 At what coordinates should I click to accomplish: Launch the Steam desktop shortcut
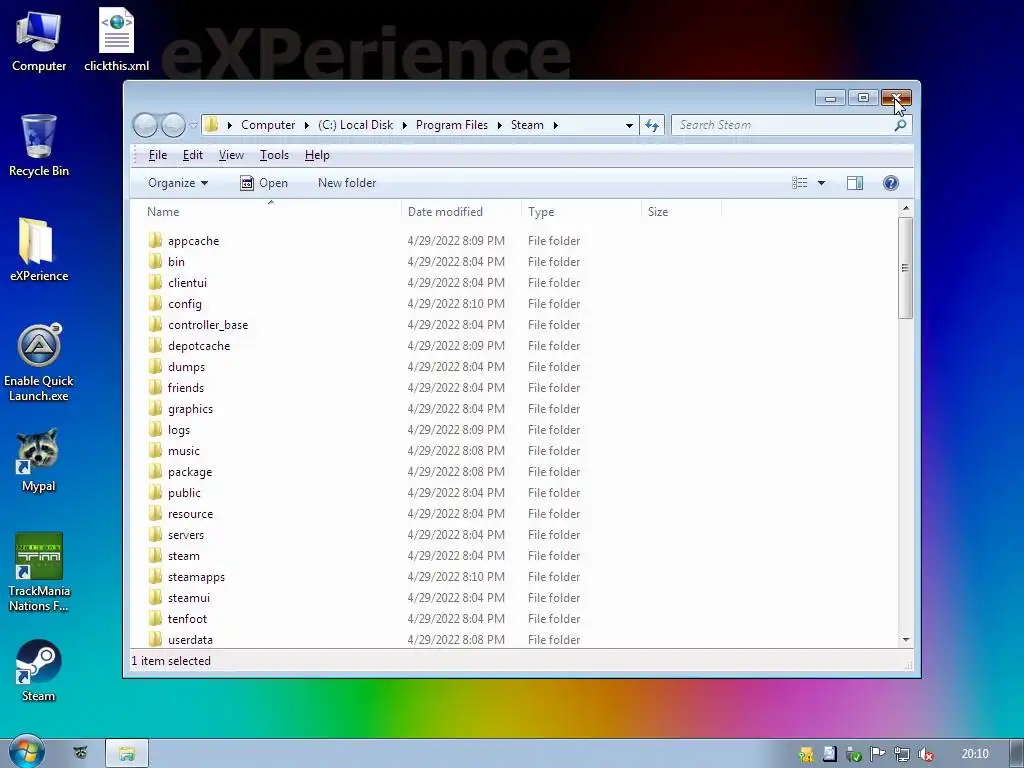(x=39, y=670)
